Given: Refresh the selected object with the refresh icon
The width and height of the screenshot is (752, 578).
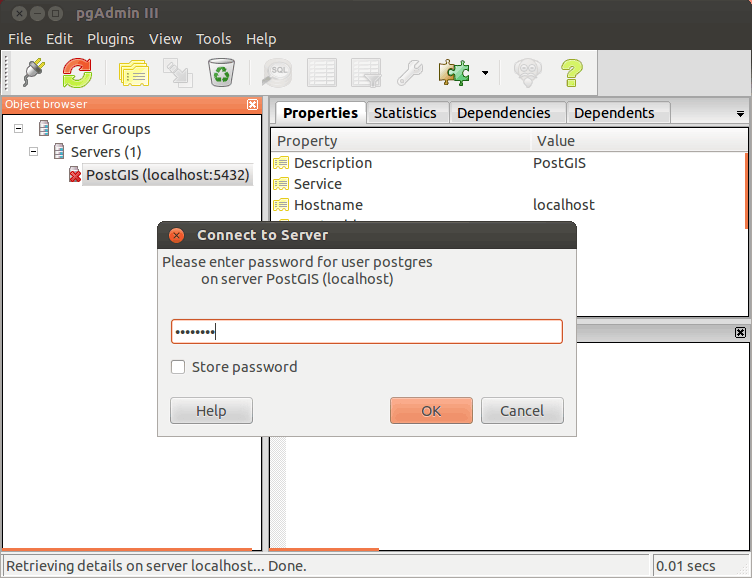Looking at the screenshot, I should coord(77,73).
